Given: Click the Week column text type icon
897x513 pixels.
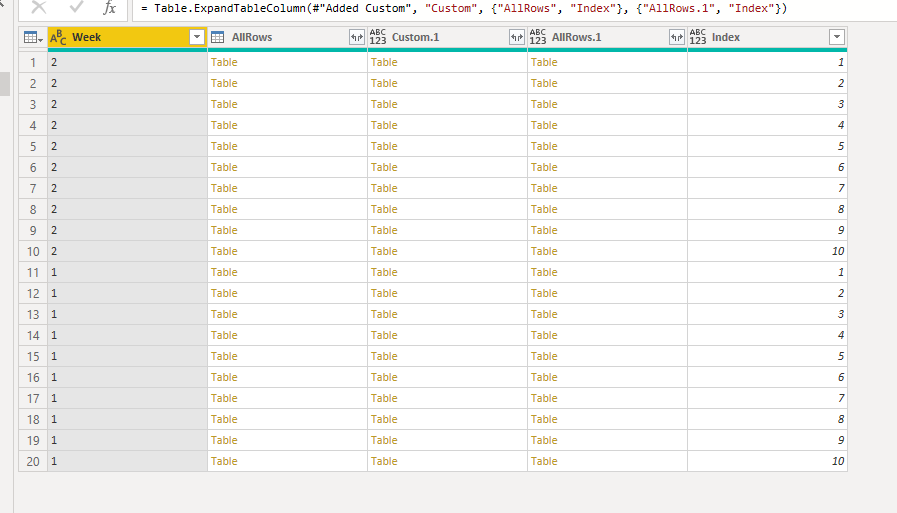Looking at the screenshot, I should tap(58, 38).
